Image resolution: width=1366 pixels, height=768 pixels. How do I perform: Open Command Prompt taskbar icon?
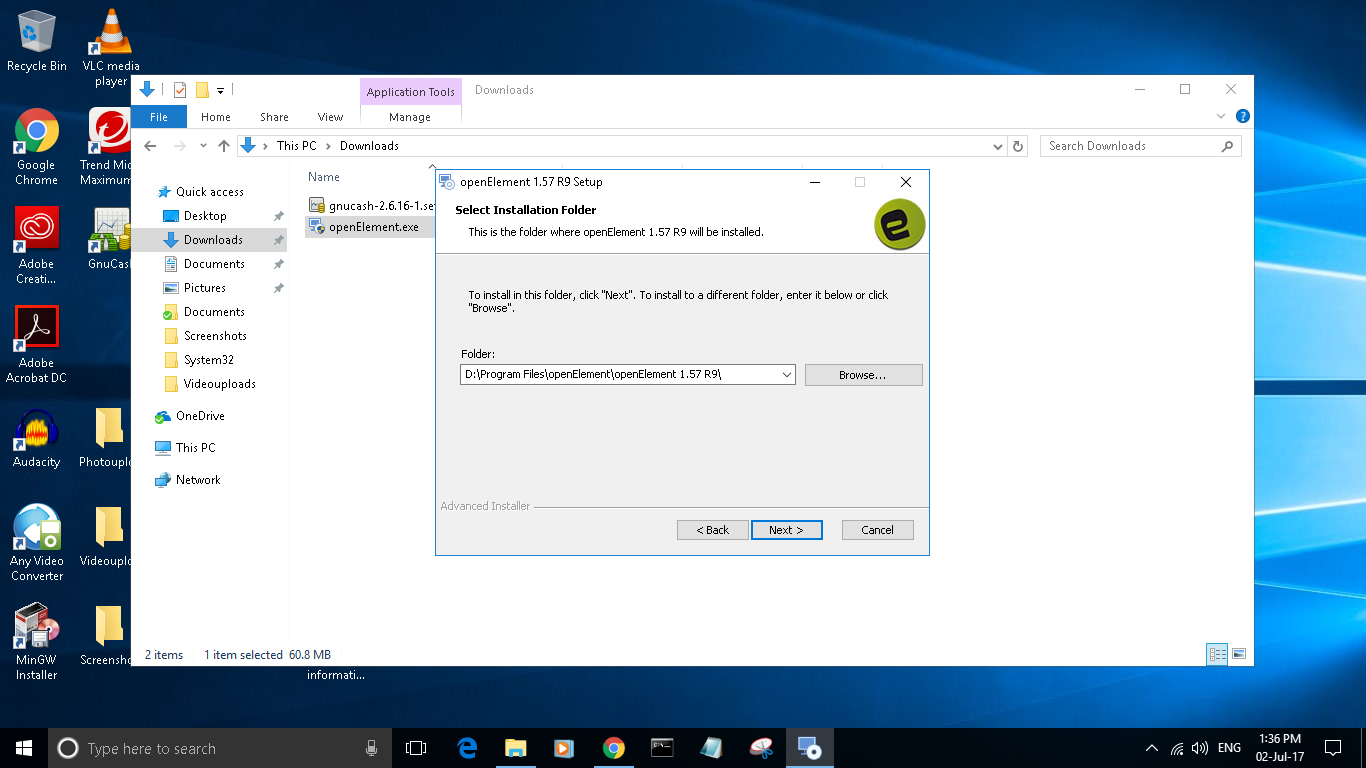pyautogui.click(x=662, y=748)
